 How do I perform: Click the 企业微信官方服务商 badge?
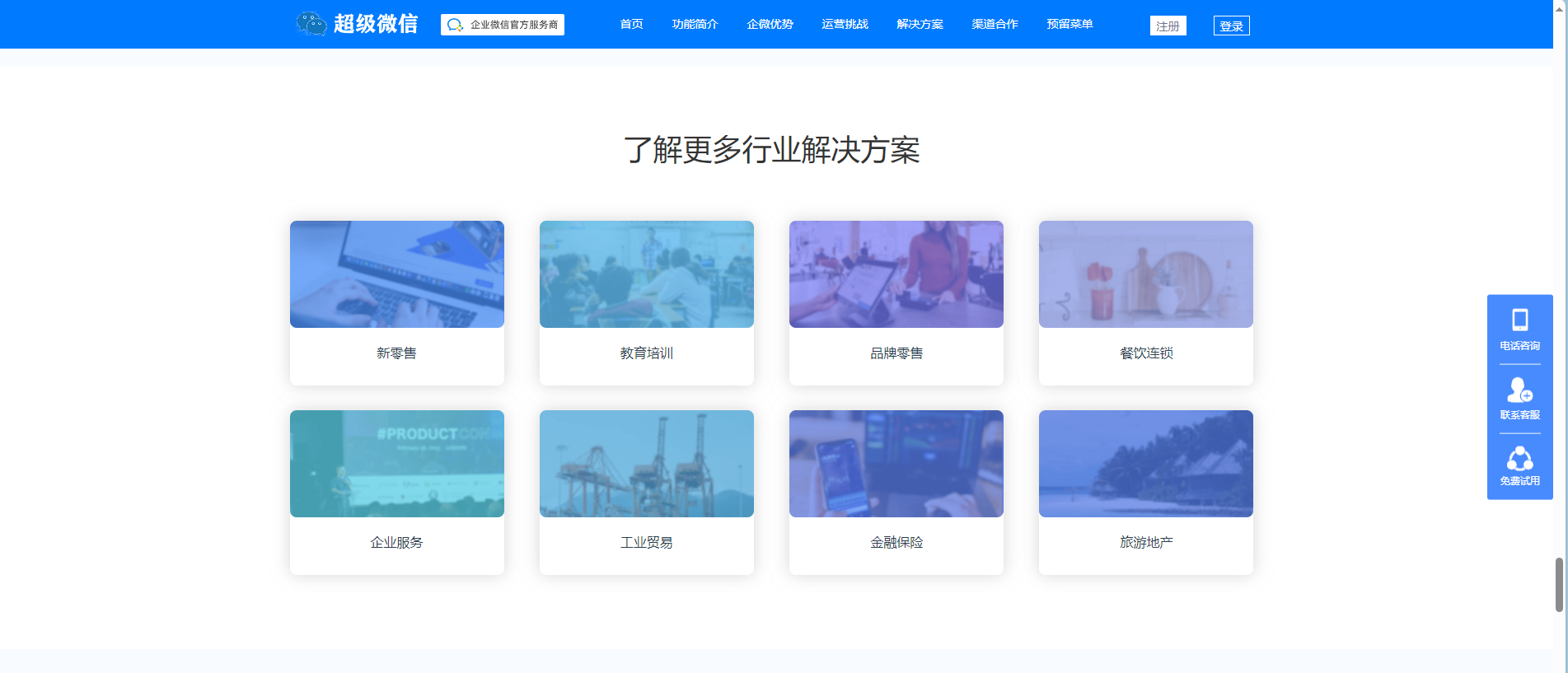pos(503,25)
